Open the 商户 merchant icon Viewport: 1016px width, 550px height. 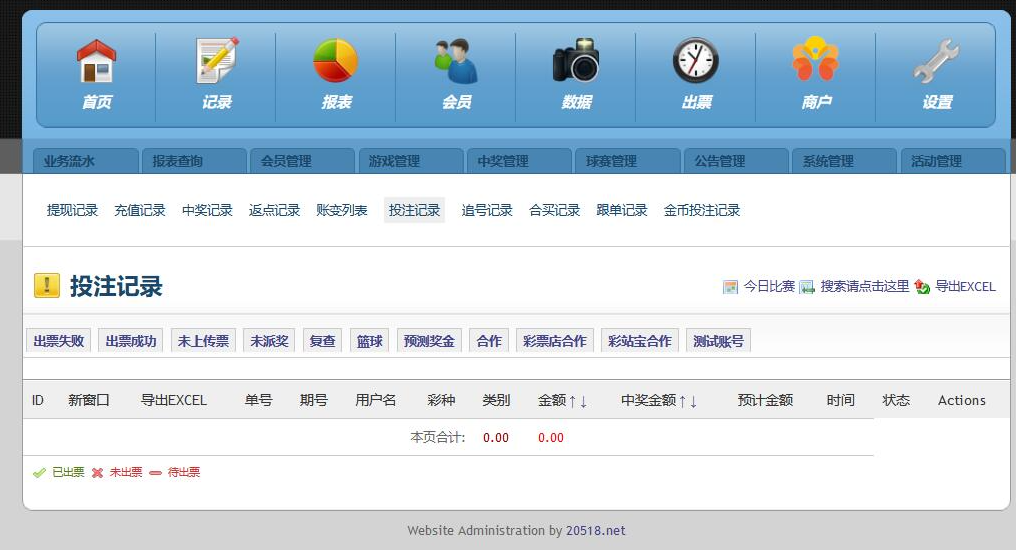[x=816, y=60]
